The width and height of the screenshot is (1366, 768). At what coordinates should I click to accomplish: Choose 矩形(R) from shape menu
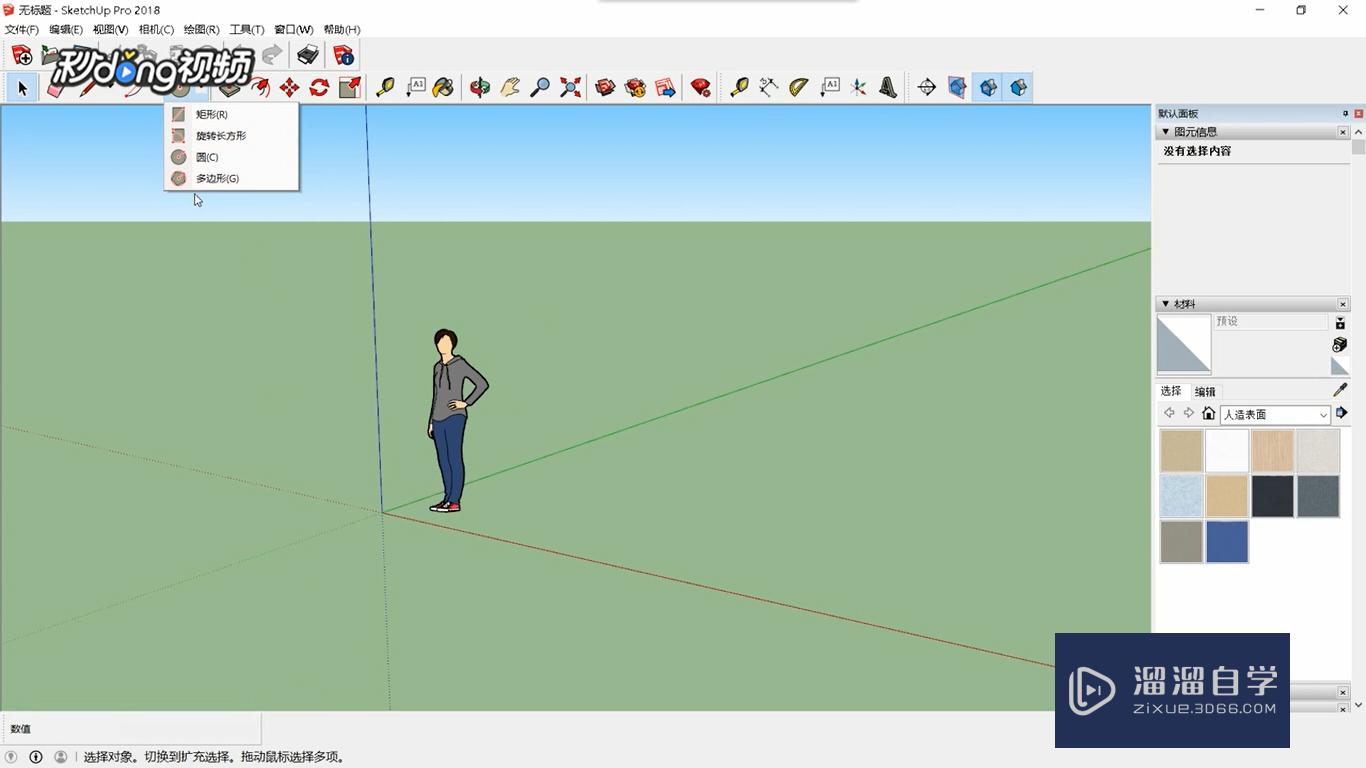coord(231,115)
